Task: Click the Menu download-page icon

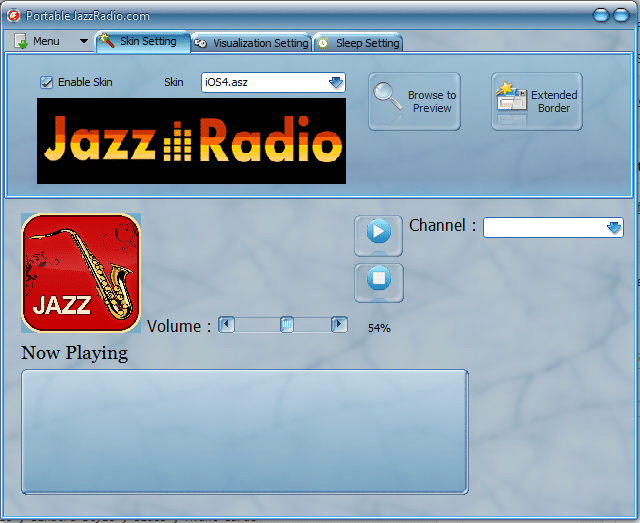Action: (x=21, y=41)
